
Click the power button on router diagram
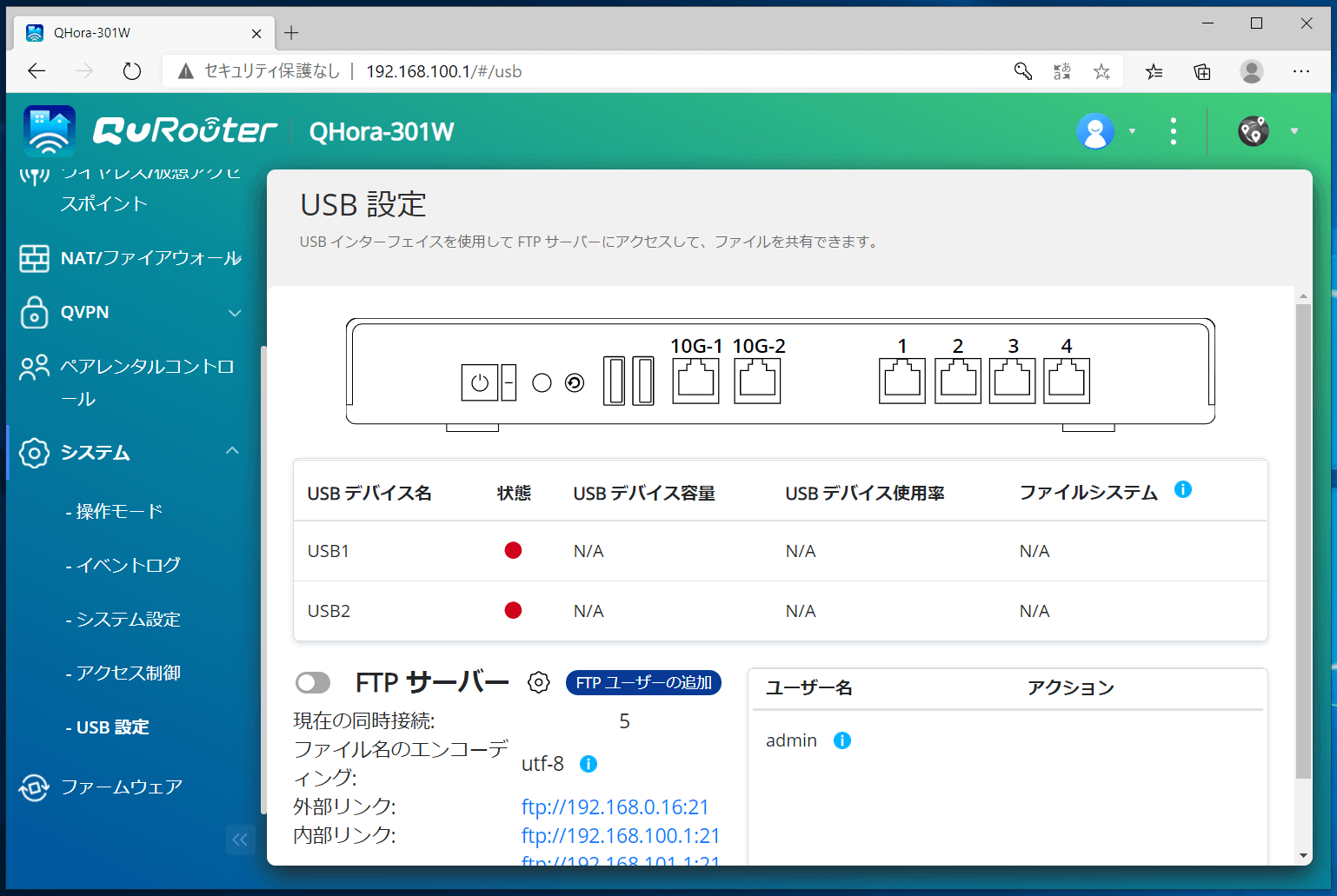(x=480, y=382)
